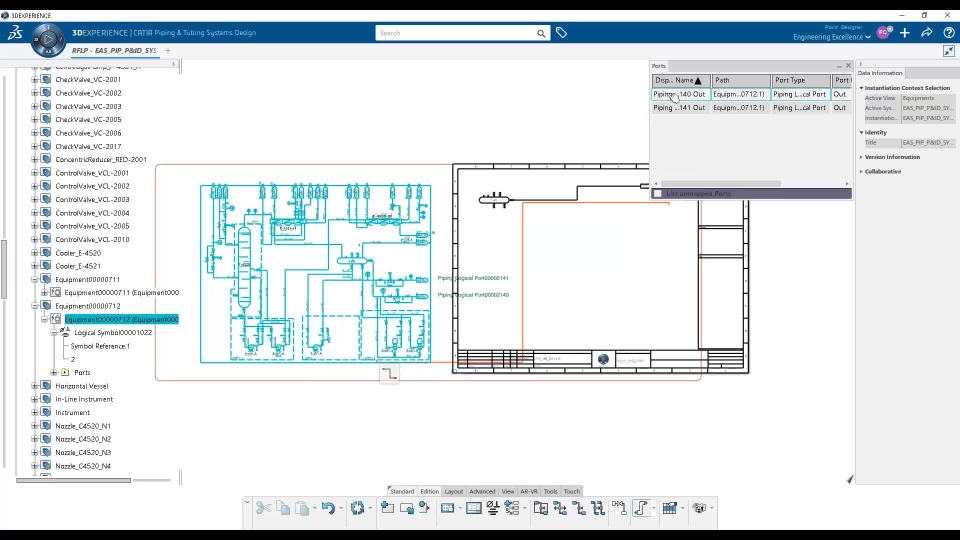The height and width of the screenshot is (540, 960).
Task: Open the View tab
Action: point(508,492)
